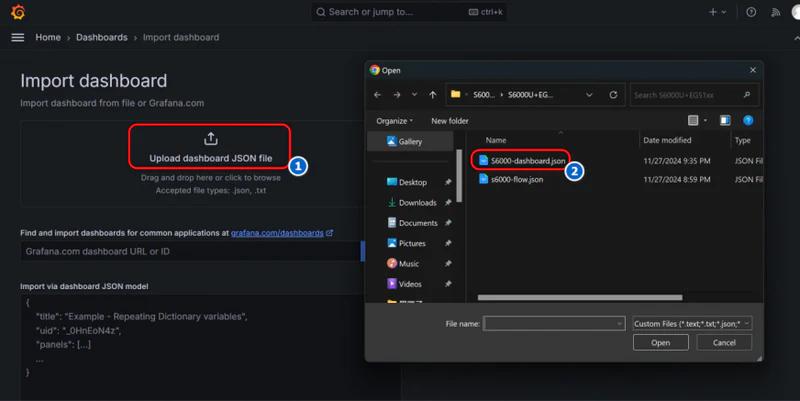The image size is (800, 401).
Task: Click pin icon next to Music
Action: [448, 264]
